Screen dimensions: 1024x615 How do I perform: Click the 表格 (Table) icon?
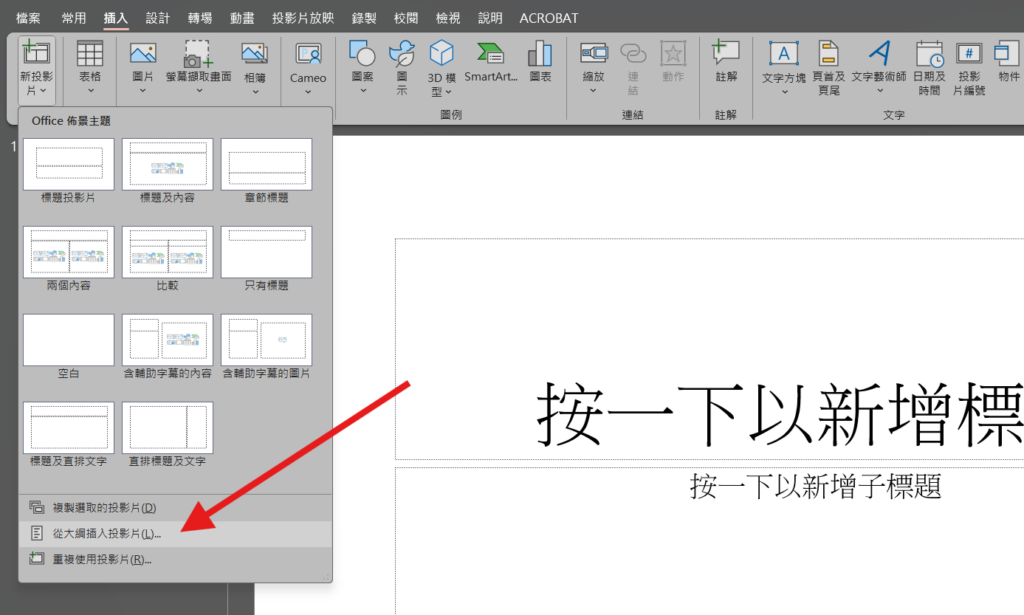(x=90, y=55)
